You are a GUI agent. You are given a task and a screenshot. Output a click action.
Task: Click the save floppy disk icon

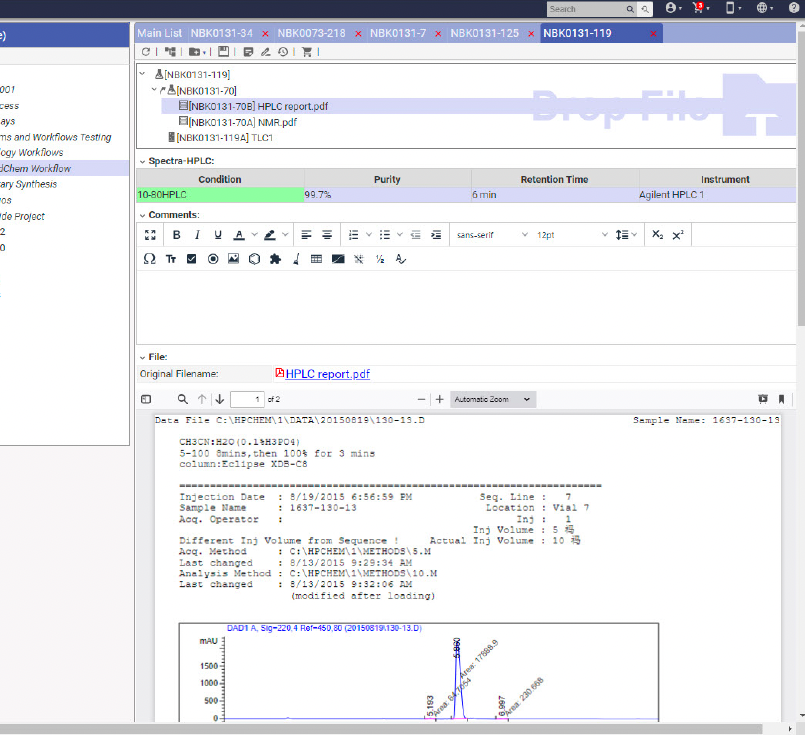(x=223, y=52)
